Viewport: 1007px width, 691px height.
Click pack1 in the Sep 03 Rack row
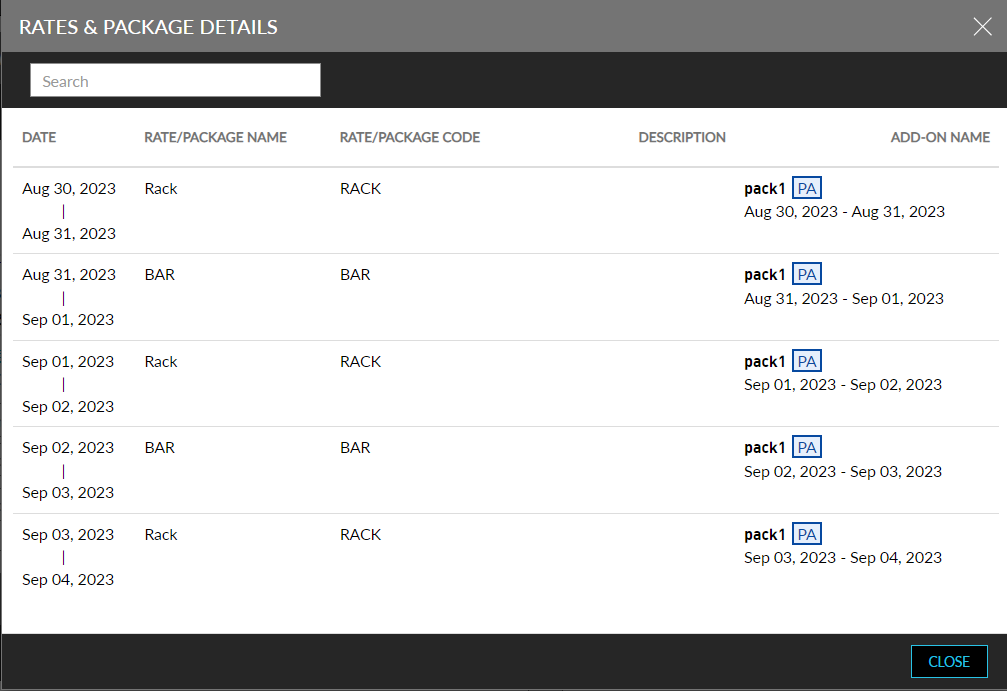coord(764,534)
